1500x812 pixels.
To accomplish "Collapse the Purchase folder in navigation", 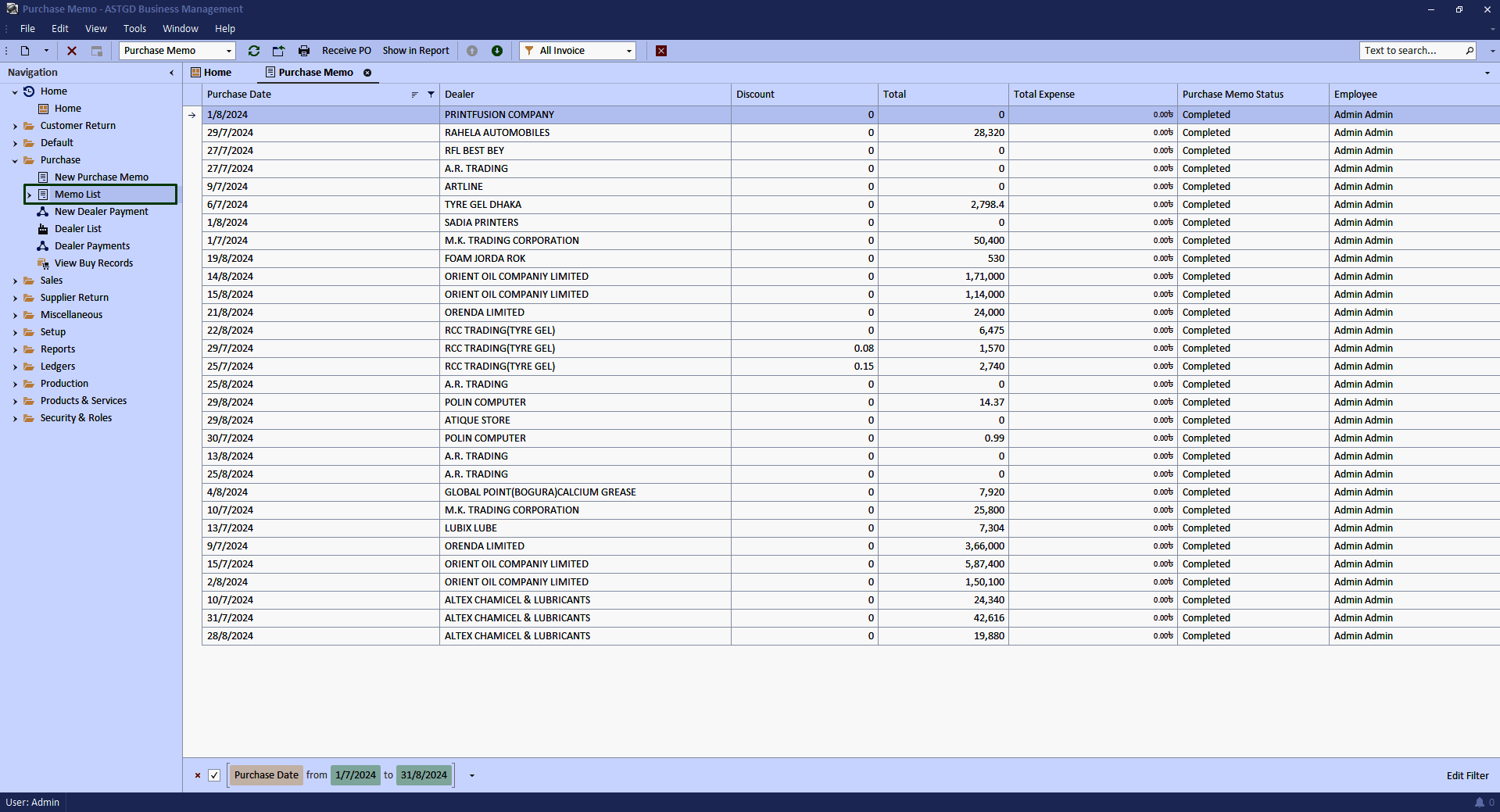I will [x=15, y=160].
